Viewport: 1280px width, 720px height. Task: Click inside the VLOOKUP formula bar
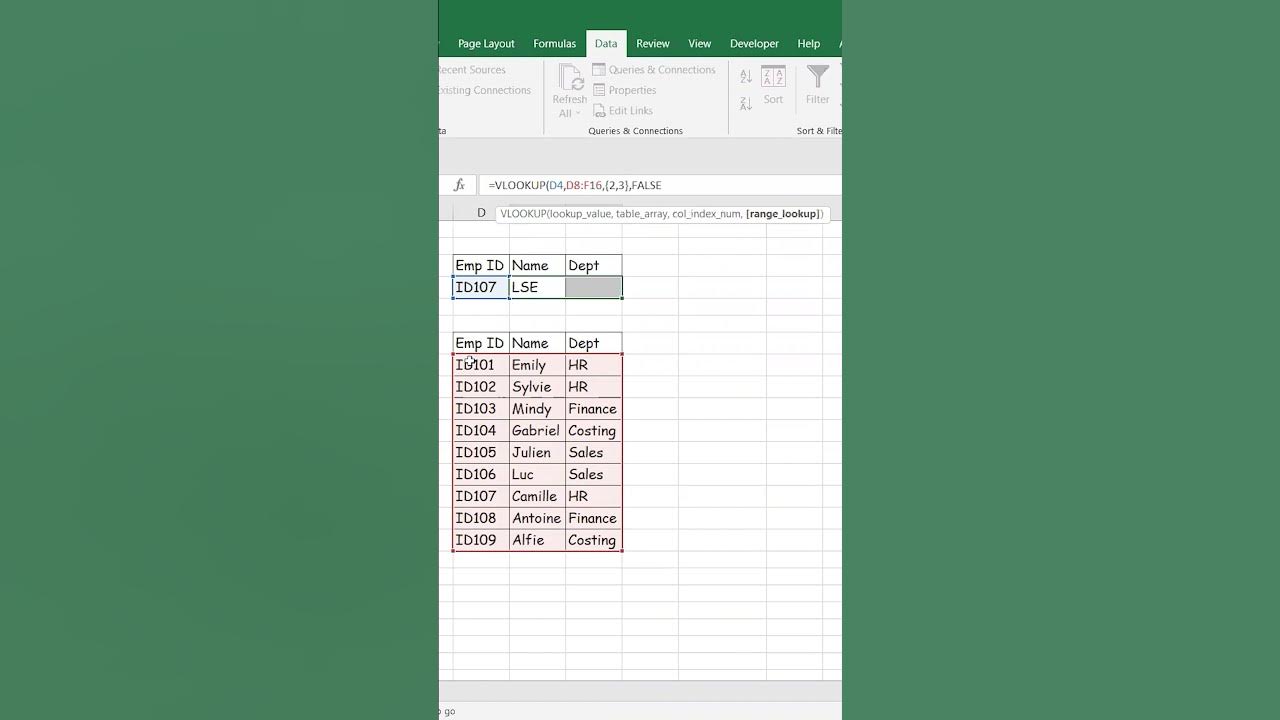tap(660, 185)
